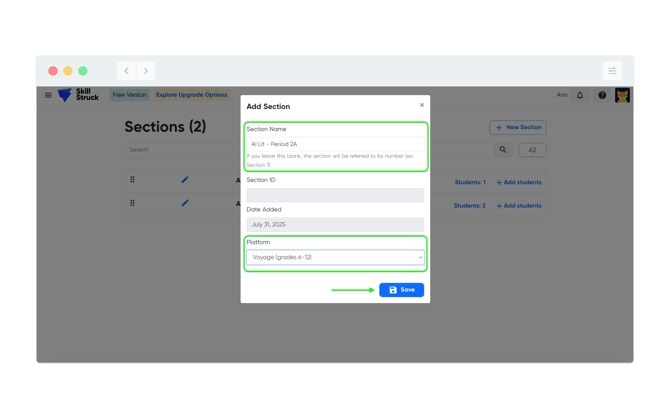This screenshot has width=670, height=418.
Task: Click the New Section button
Action: pyautogui.click(x=518, y=127)
